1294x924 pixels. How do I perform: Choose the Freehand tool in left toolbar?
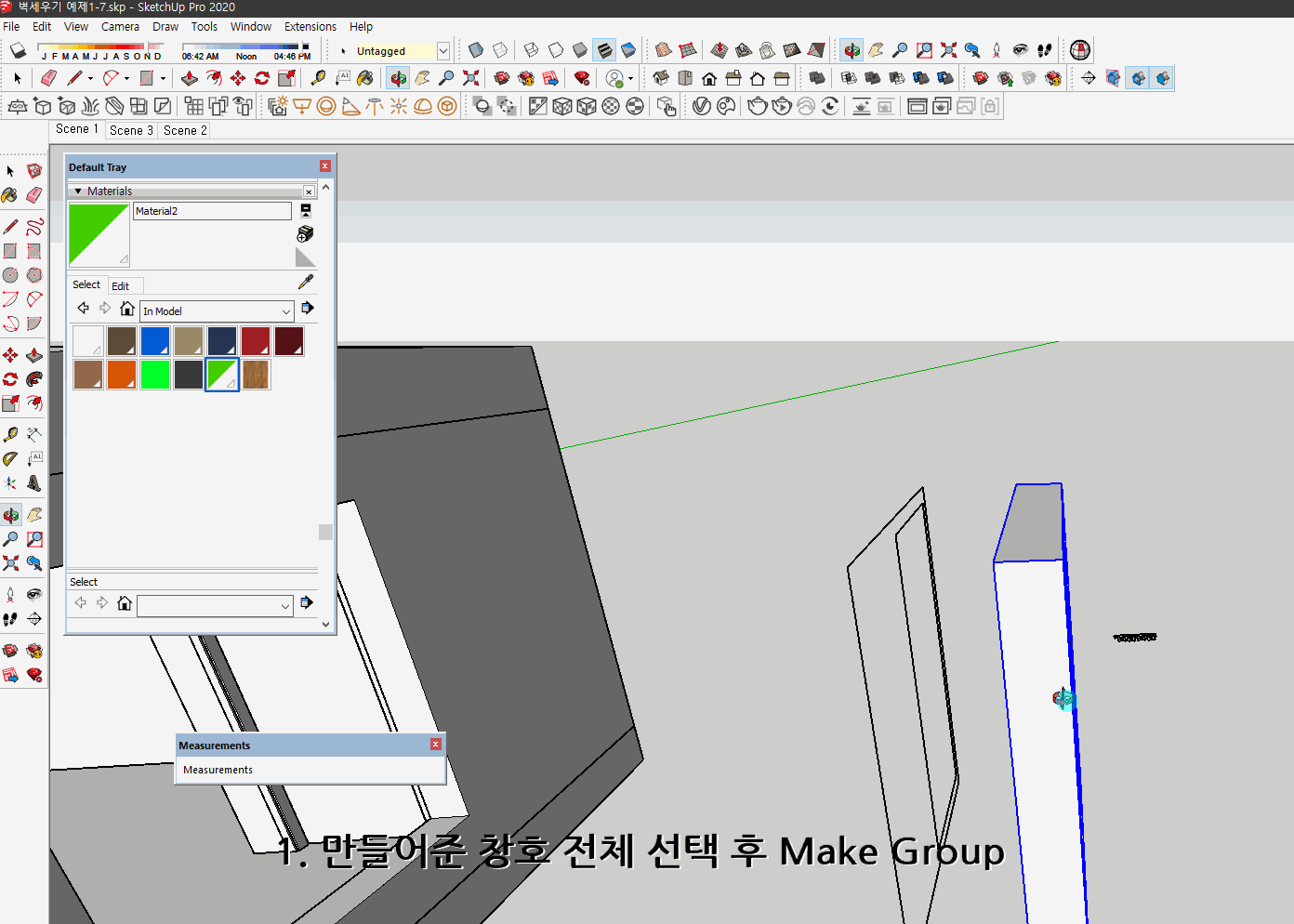[x=34, y=226]
